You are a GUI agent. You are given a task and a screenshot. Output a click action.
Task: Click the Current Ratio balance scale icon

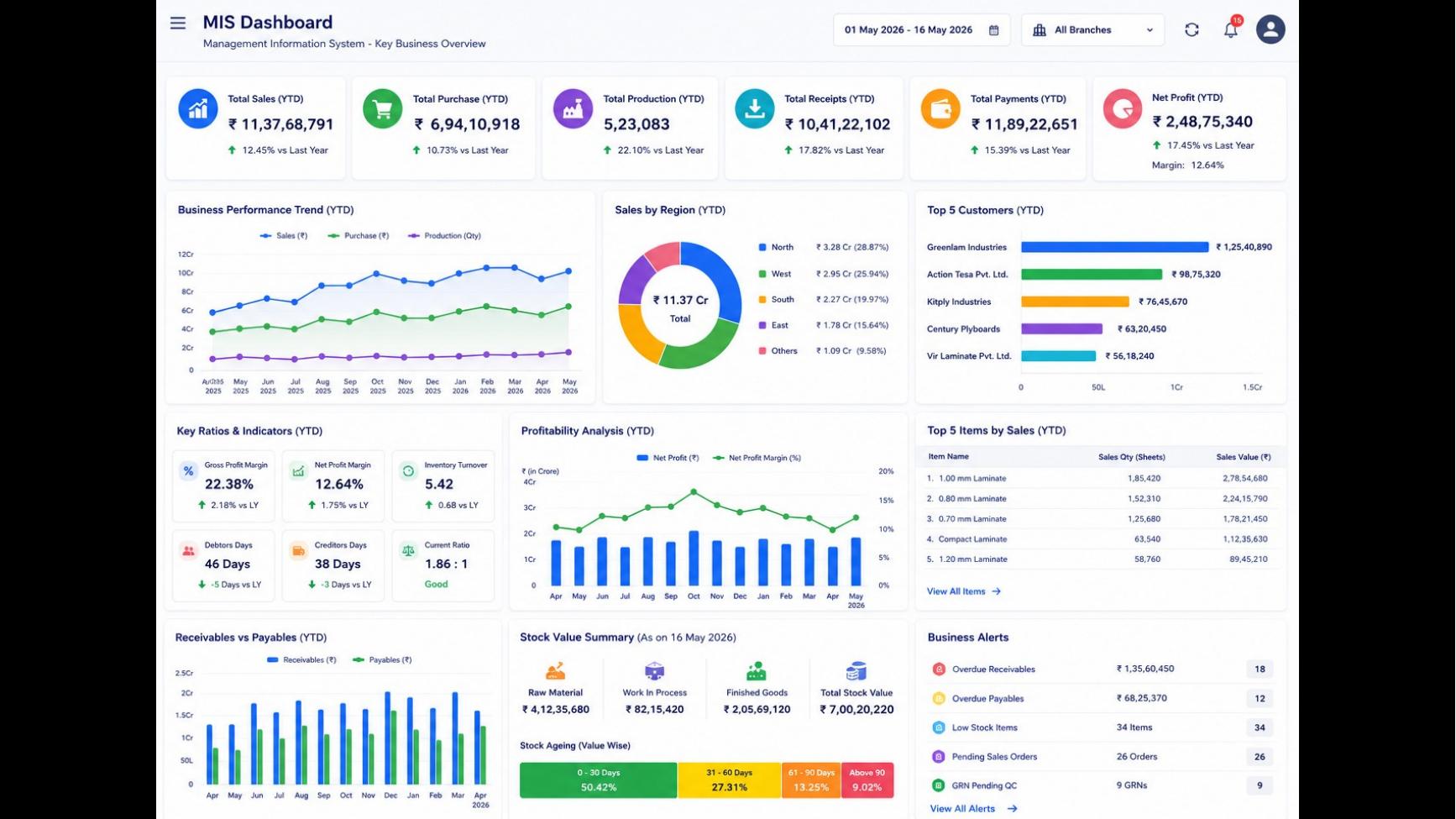coord(408,551)
